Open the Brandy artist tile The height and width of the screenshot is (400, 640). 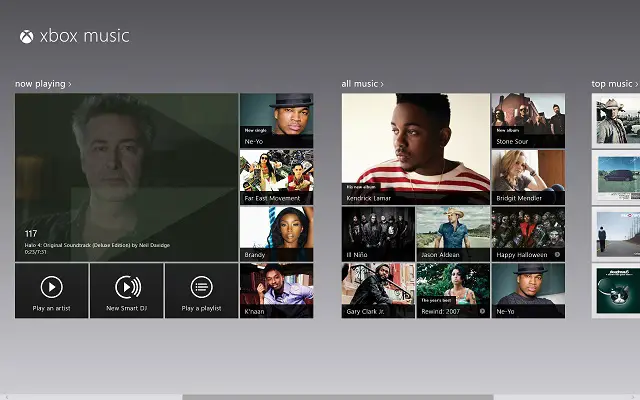277,234
